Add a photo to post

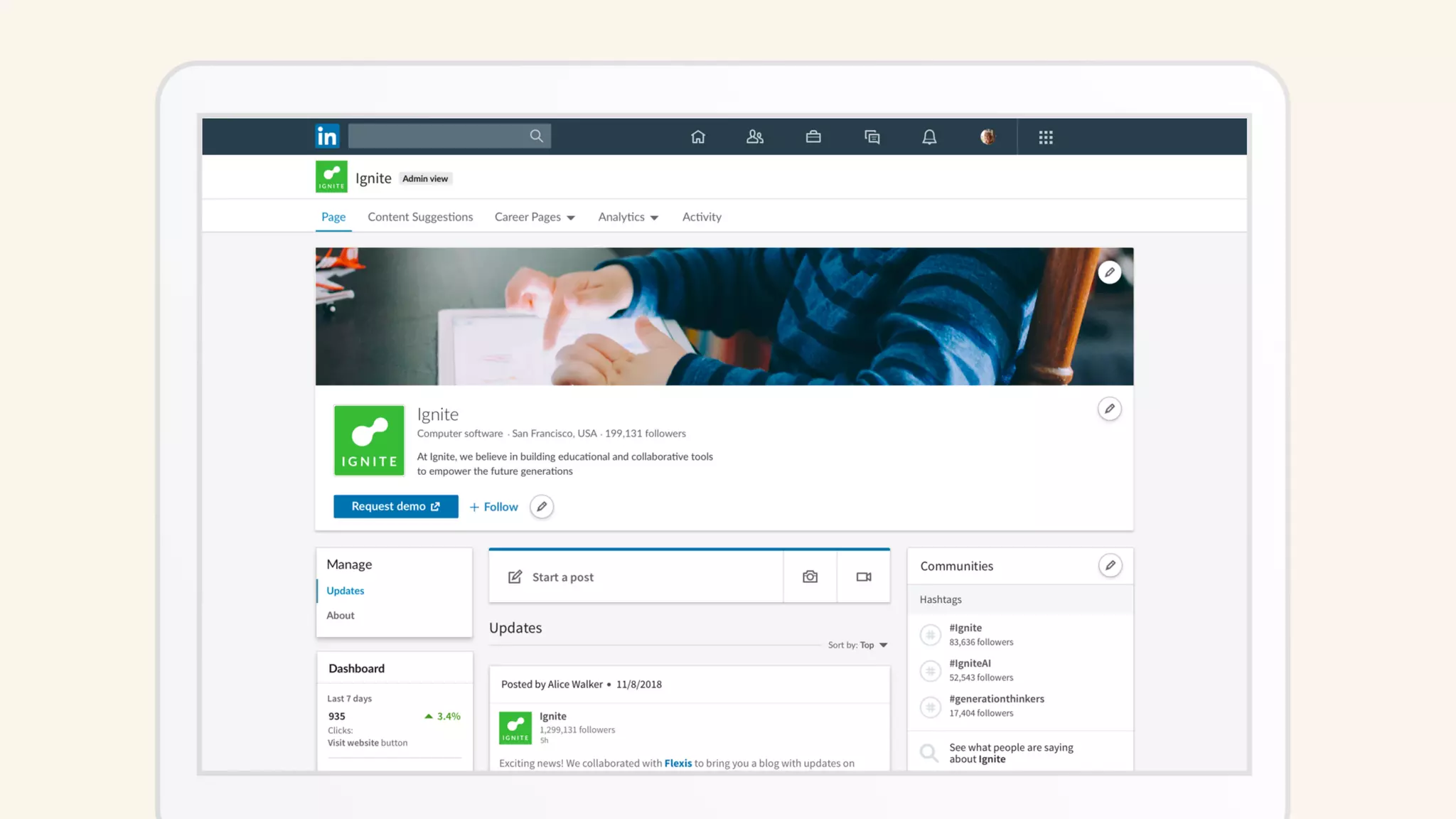pyautogui.click(x=810, y=577)
